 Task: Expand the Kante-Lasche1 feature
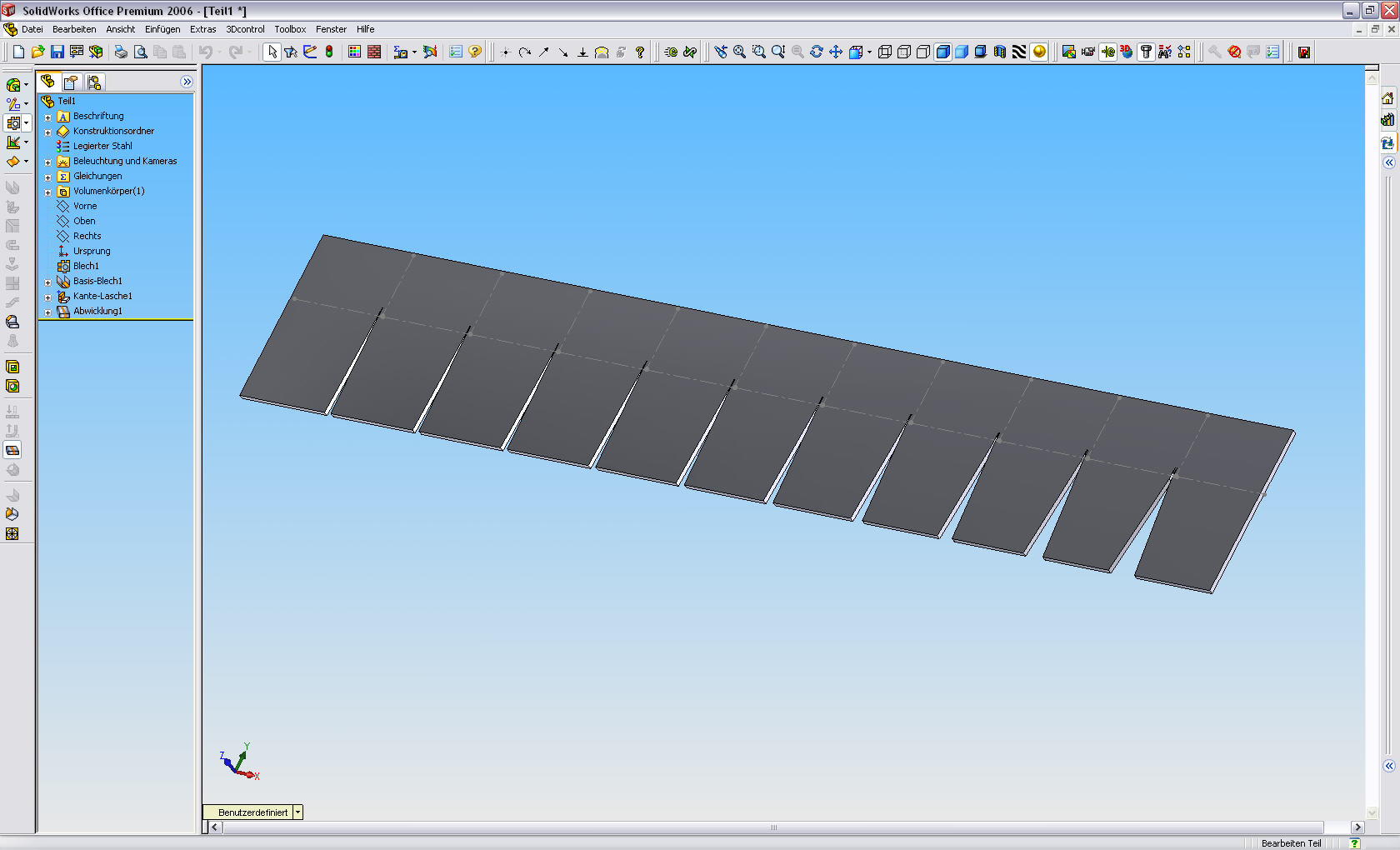(47, 297)
